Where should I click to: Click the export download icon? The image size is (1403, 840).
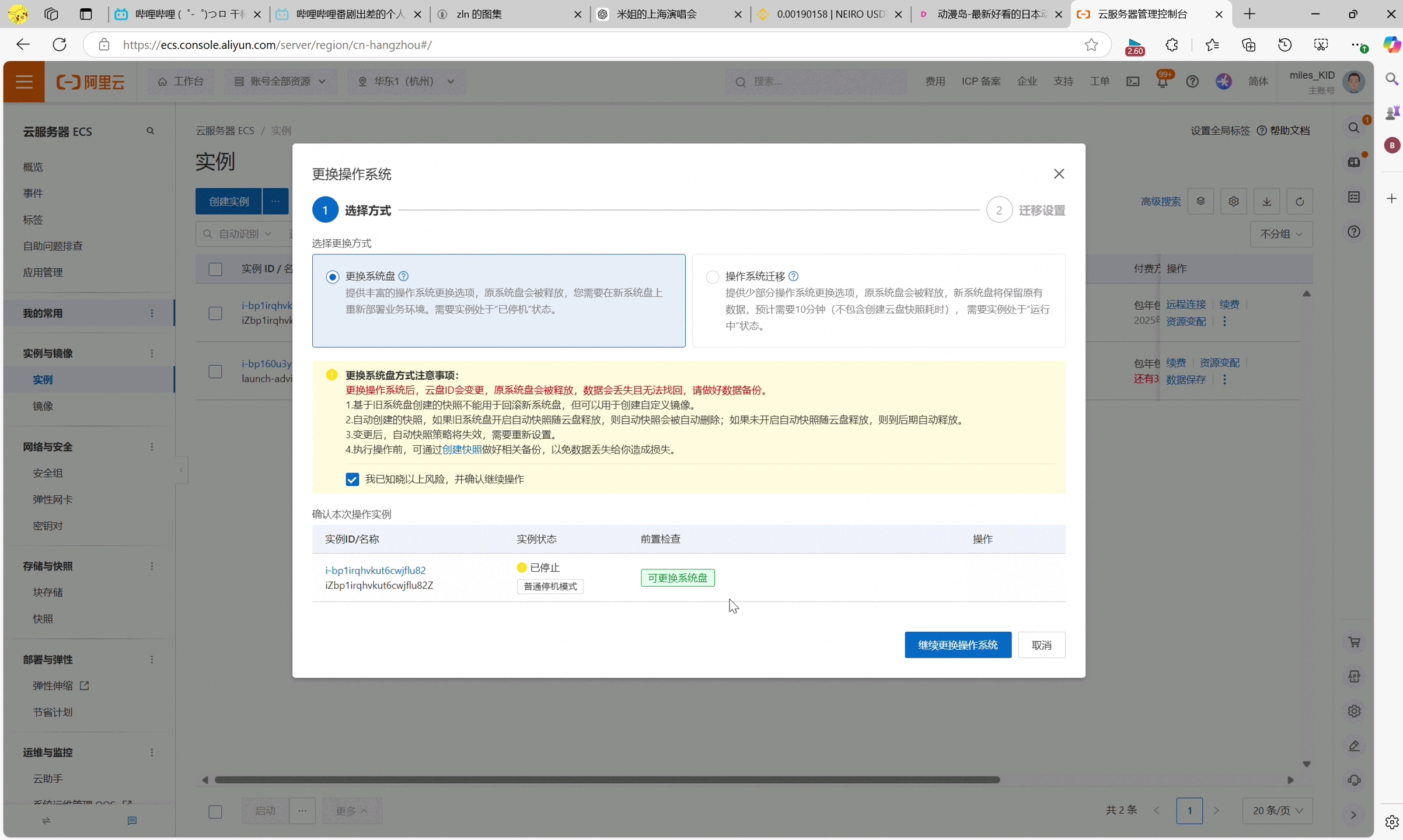click(1266, 202)
